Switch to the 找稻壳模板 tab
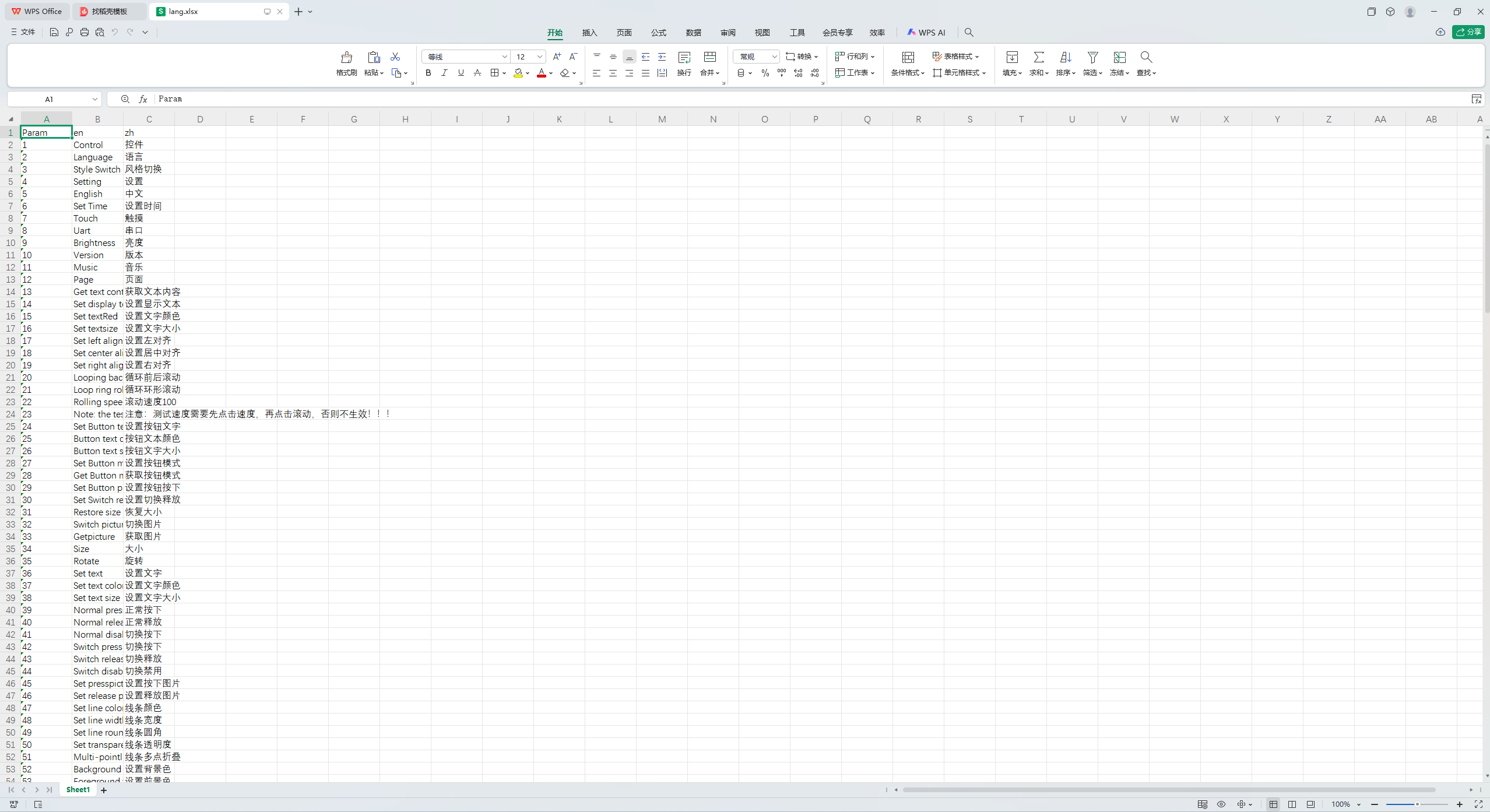 click(x=109, y=12)
